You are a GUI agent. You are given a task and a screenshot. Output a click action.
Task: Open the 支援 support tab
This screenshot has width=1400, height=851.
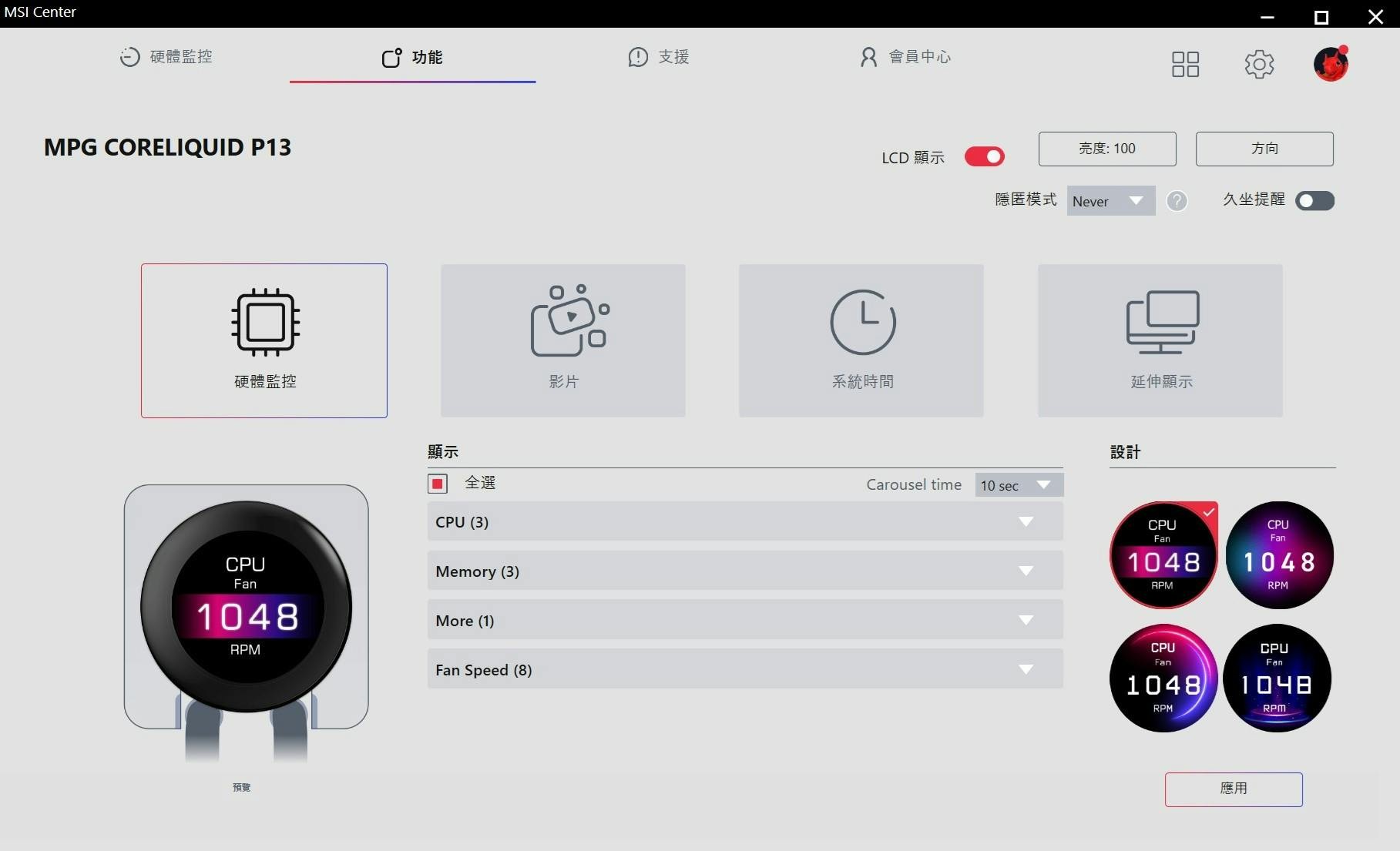659,57
